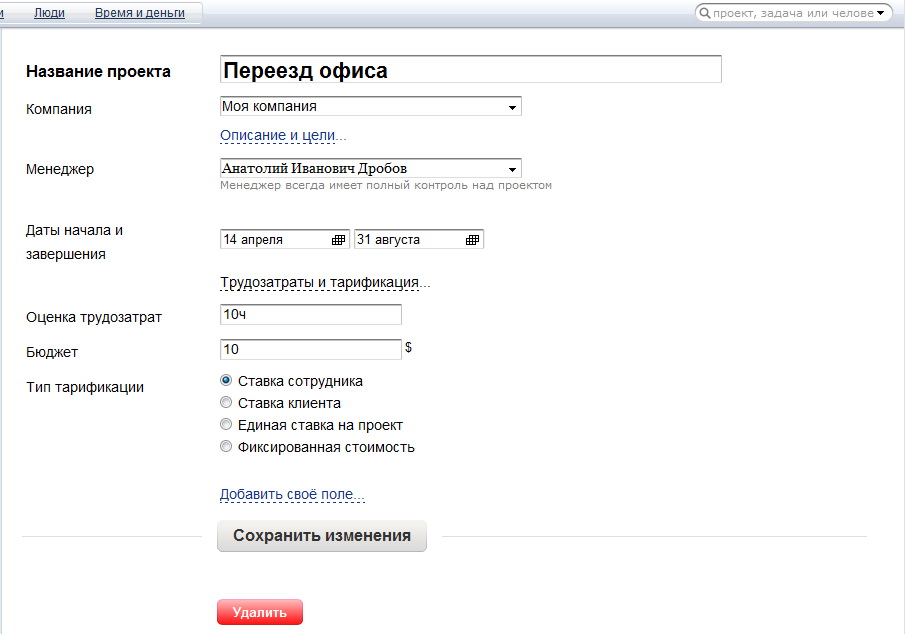The height and width of the screenshot is (634, 905).
Task: Click the red Удалить button
Action: pyautogui.click(x=259, y=613)
